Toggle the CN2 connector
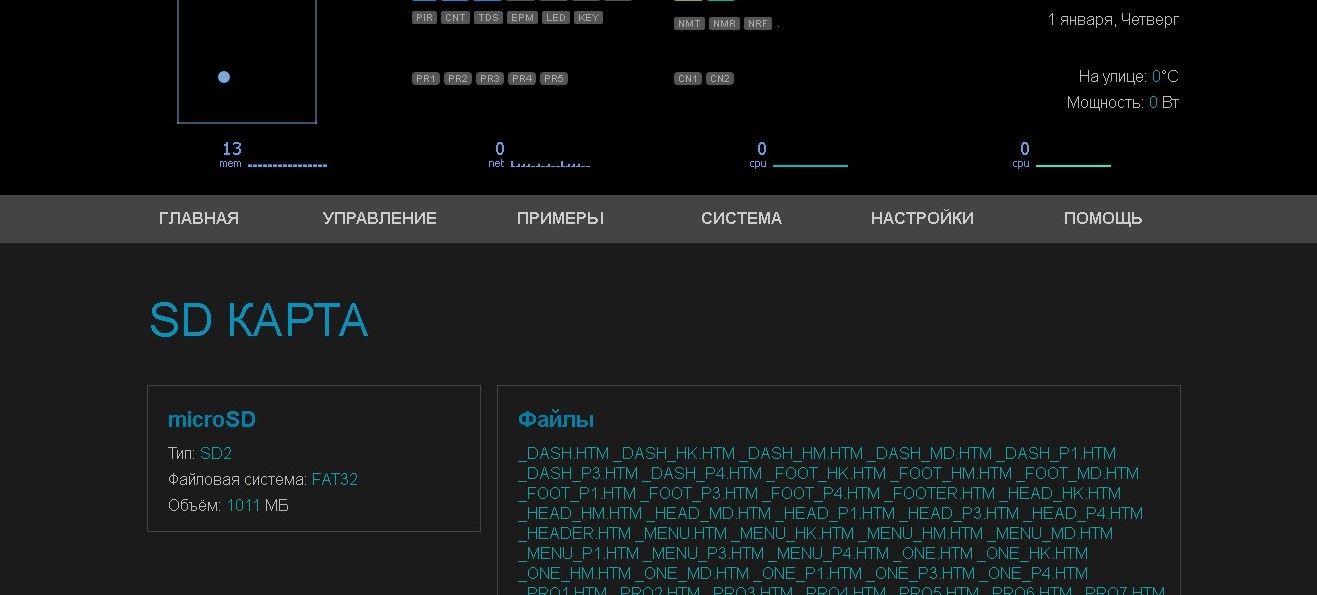The image size is (1317, 595). (x=720, y=77)
